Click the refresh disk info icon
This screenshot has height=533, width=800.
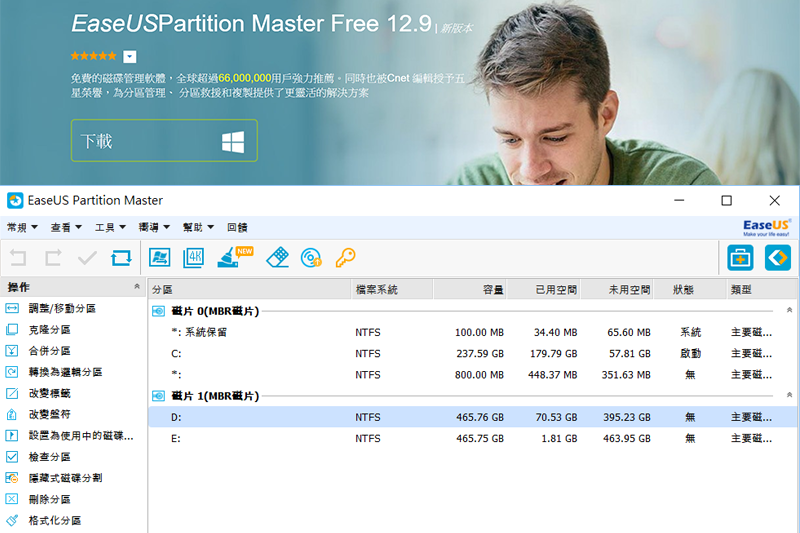(x=121, y=258)
